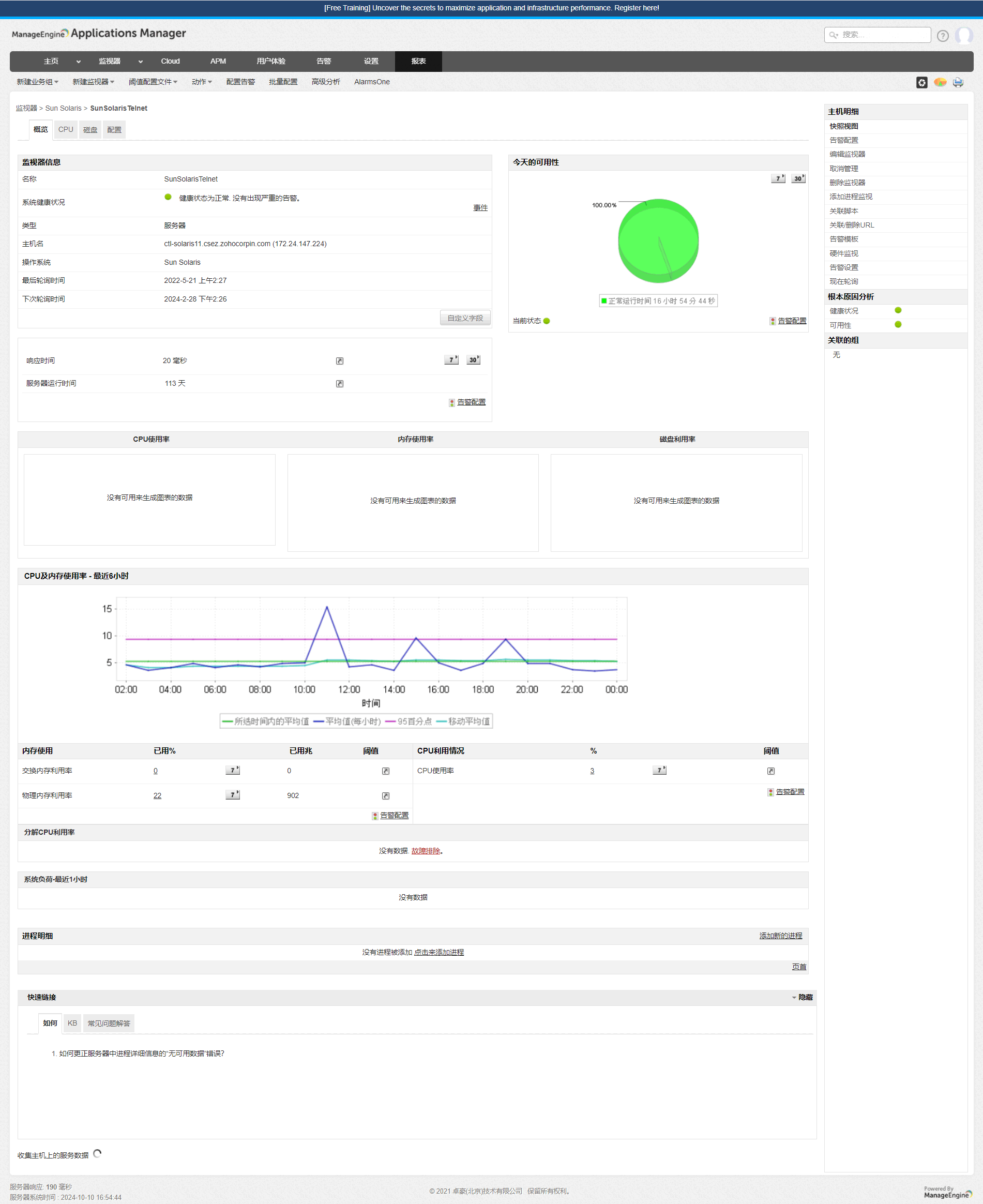Click 现在轮询 in sidebar
This screenshot has width=983, height=1204.
point(844,281)
